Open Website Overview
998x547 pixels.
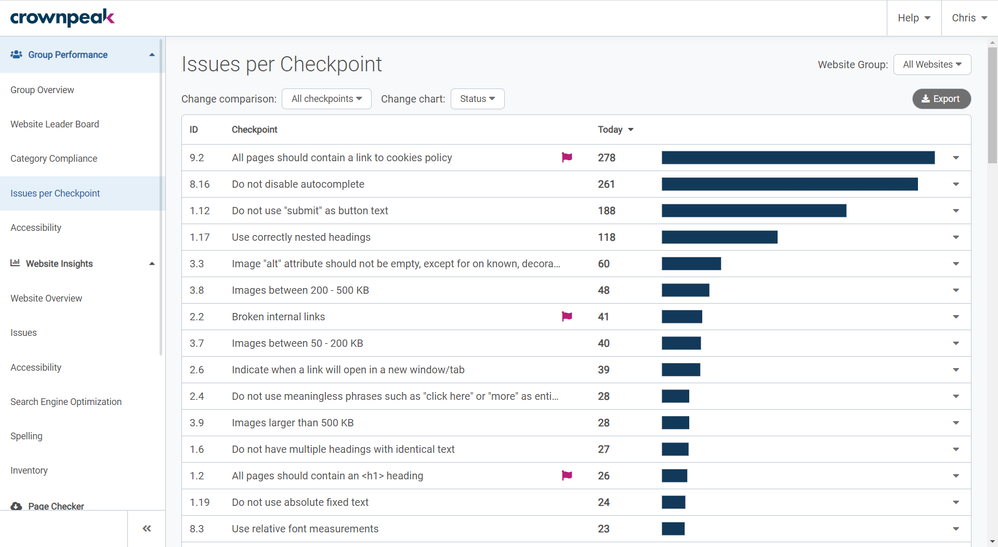tap(46, 298)
